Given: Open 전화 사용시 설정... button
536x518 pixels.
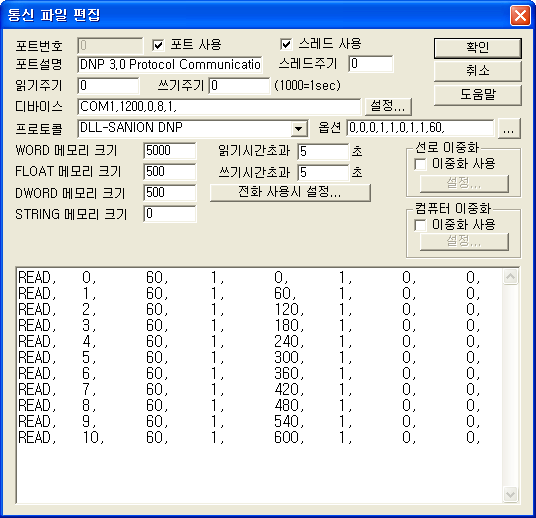Looking at the screenshot, I should 290,192.
